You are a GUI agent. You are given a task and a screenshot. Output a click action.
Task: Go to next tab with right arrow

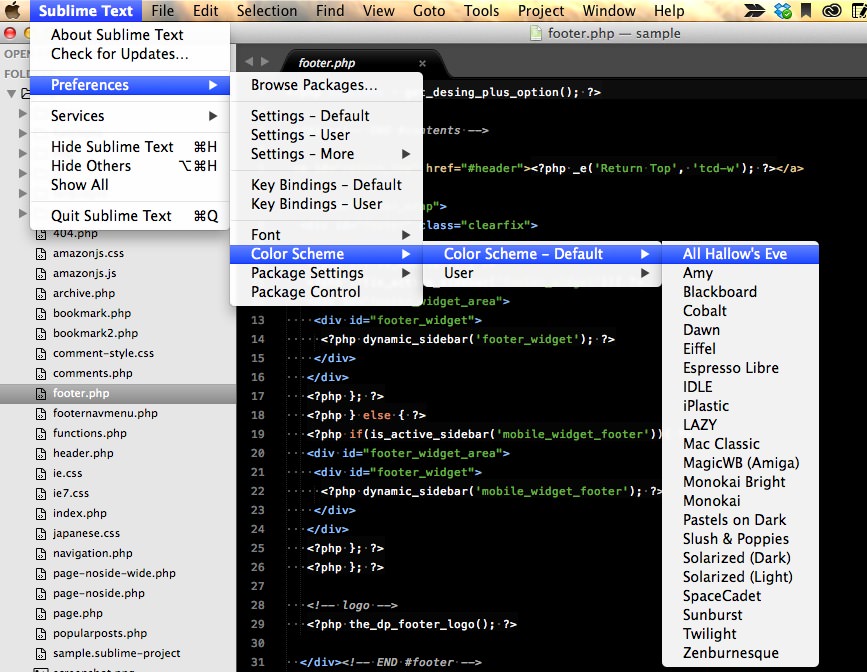click(265, 62)
